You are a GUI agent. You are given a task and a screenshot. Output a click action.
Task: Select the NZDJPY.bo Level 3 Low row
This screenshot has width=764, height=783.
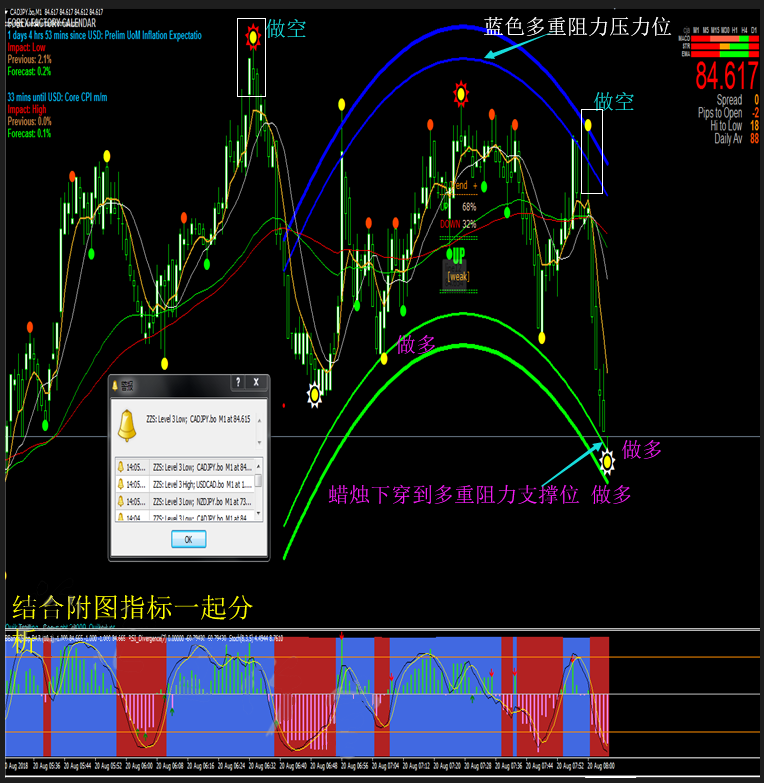185,501
